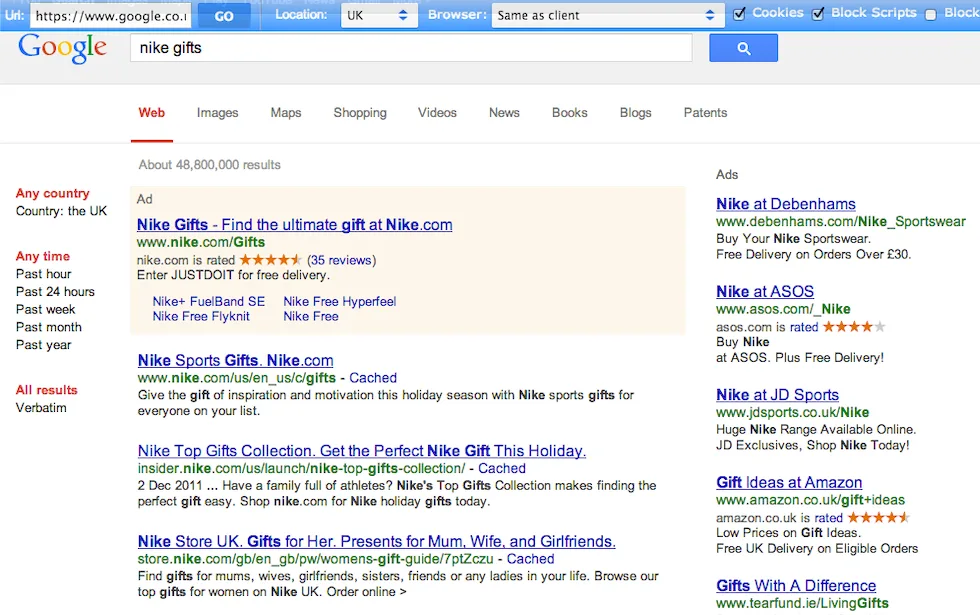The height and width of the screenshot is (615, 980).
Task: Open the Location dropdown showing UK
Action: 378,16
